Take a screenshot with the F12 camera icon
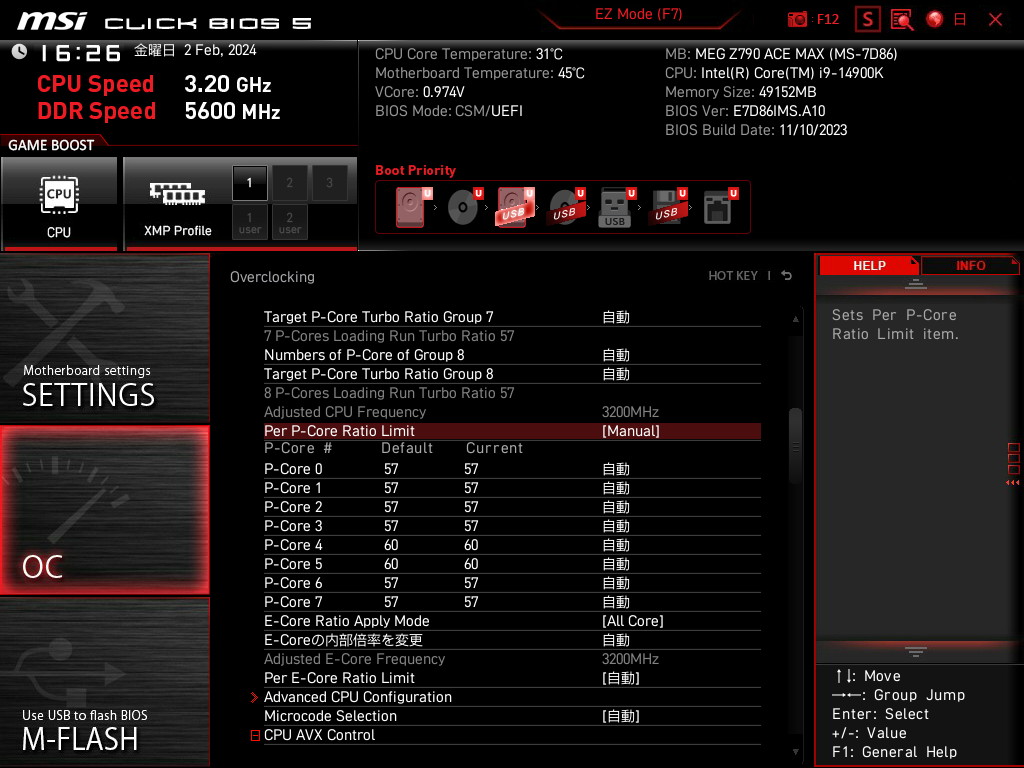This screenshot has height=768, width=1024. tap(797, 20)
